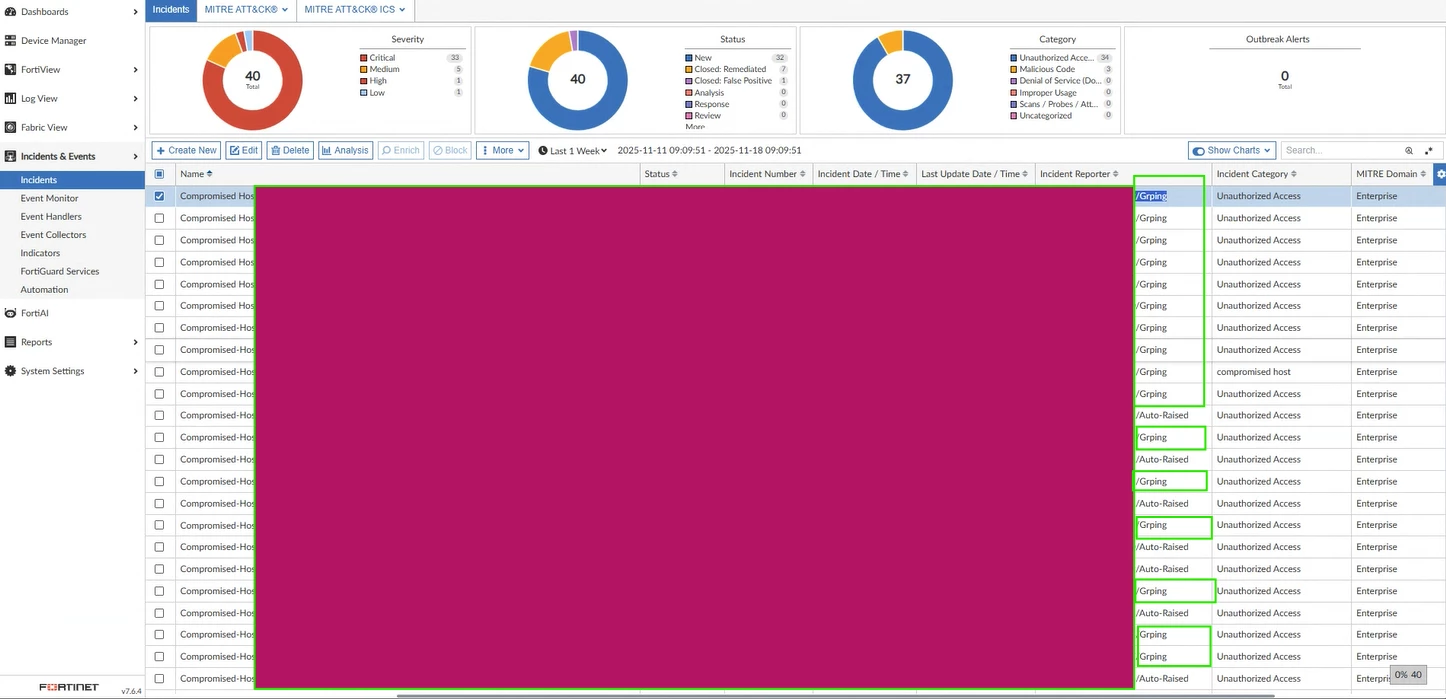Click the clock icon beside Last 1 Week
Screen dimensions: 1446x699
tap(543, 151)
